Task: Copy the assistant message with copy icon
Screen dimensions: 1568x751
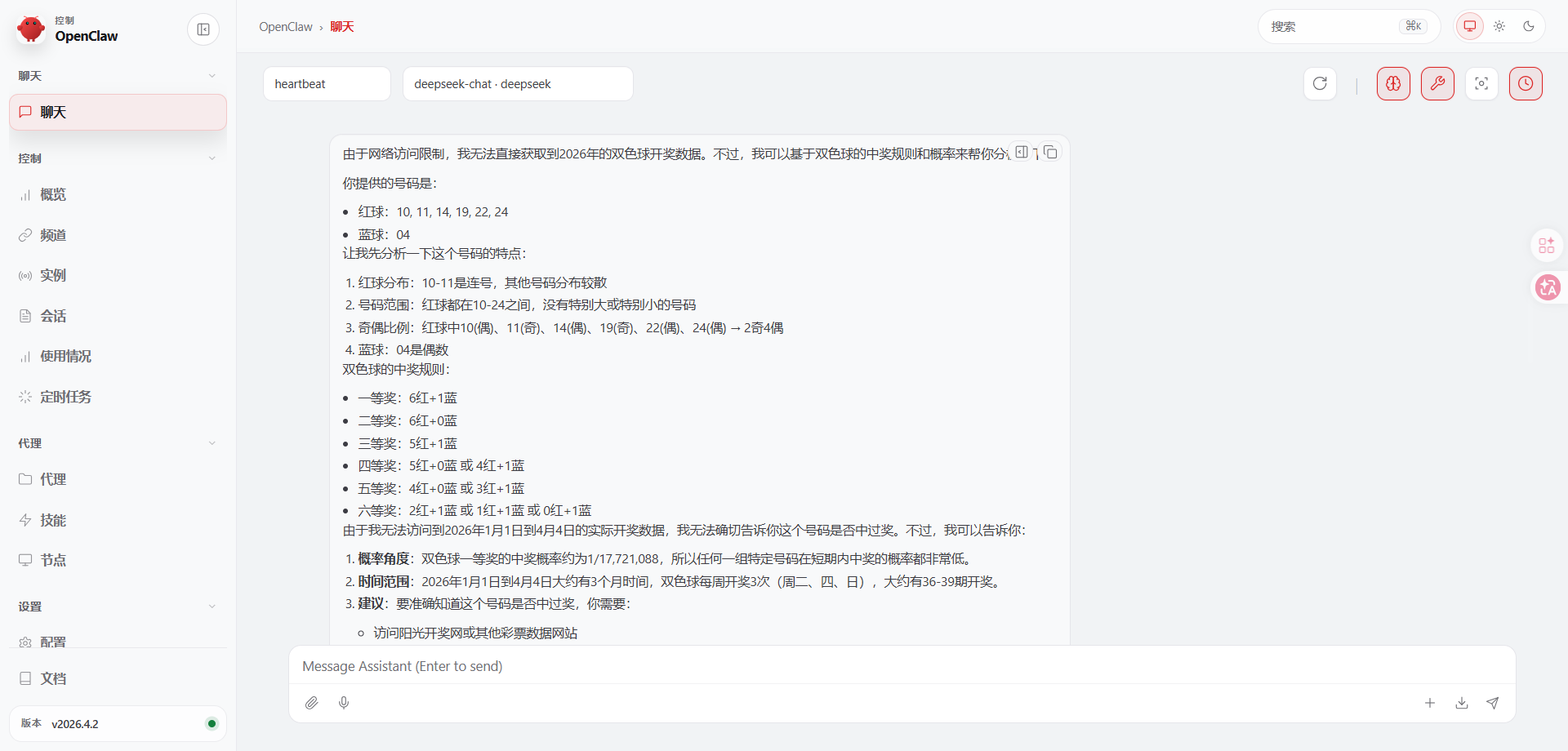Action: click(x=1051, y=153)
